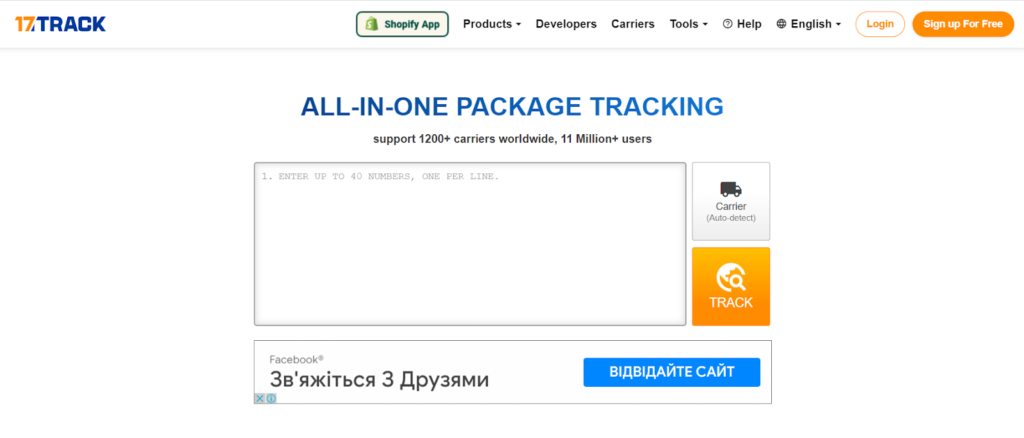1024x438 pixels.
Task: Expand the English language dropdown
Action: [808, 24]
